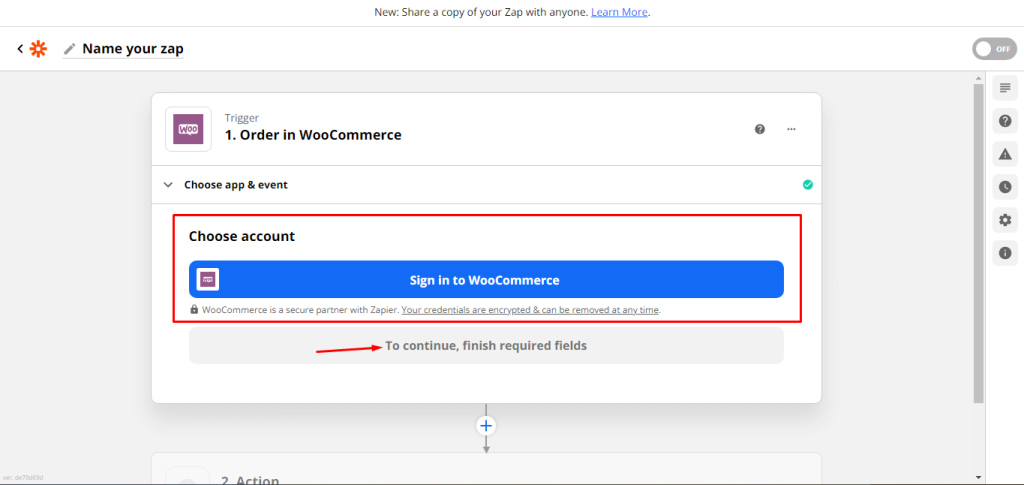The image size is (1024, 485).
Task: Click the scrollbar up arrow
Action: (978, 78)
